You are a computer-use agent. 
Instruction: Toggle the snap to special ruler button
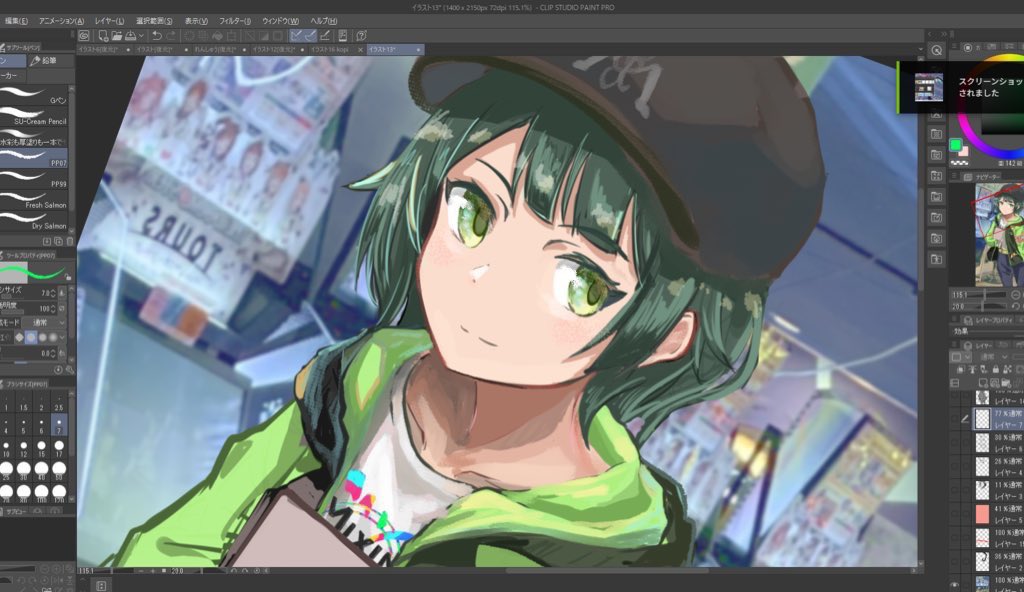click(309, 36)
